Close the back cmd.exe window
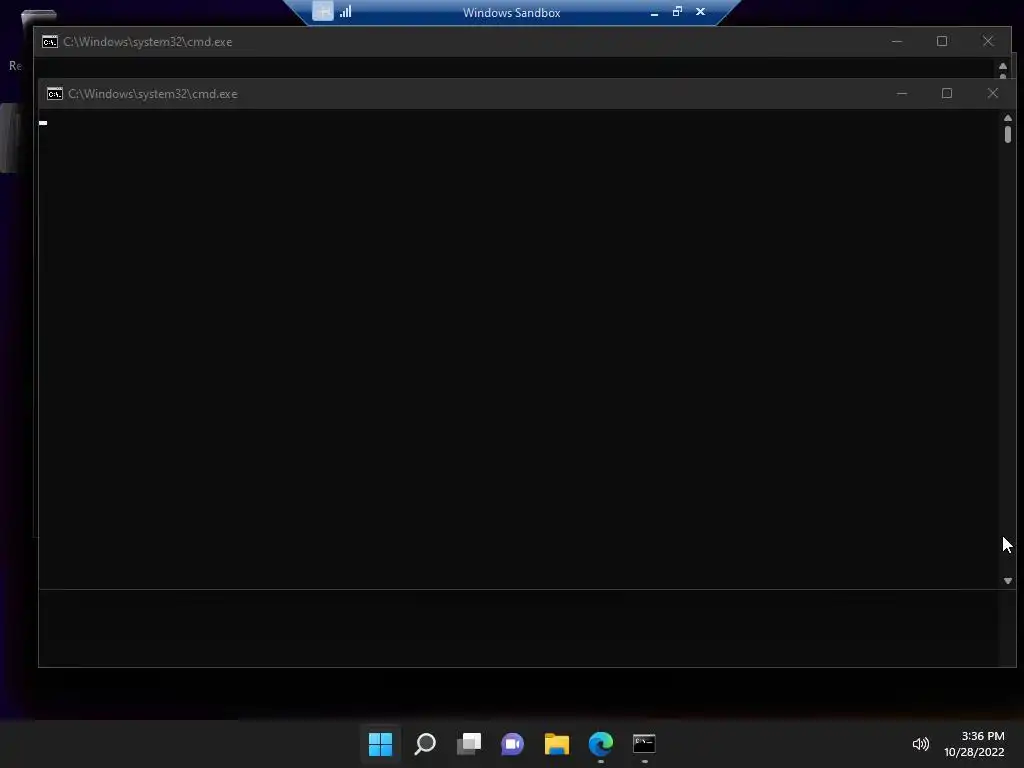The image size is (1024, 768). click(x=988, y=41)
